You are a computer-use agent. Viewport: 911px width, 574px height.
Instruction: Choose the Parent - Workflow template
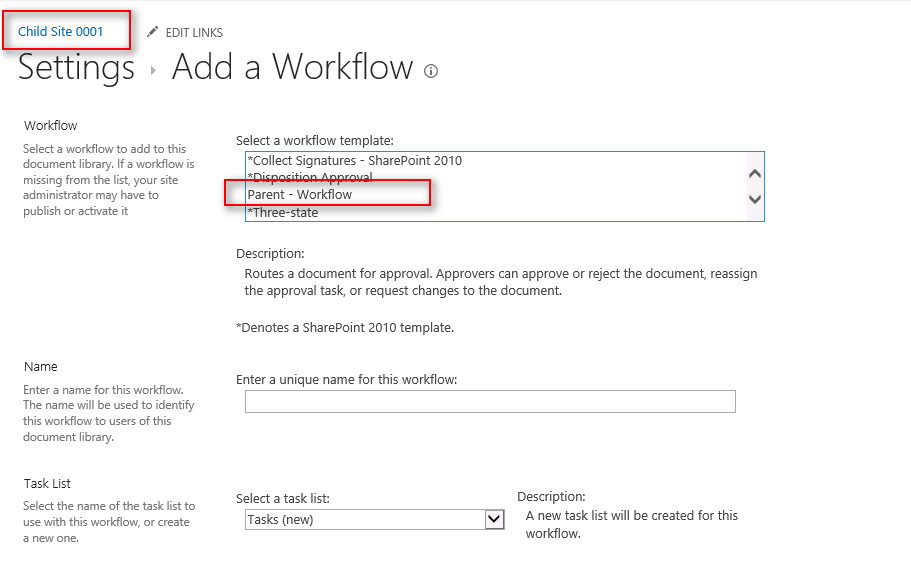[300, 195]
